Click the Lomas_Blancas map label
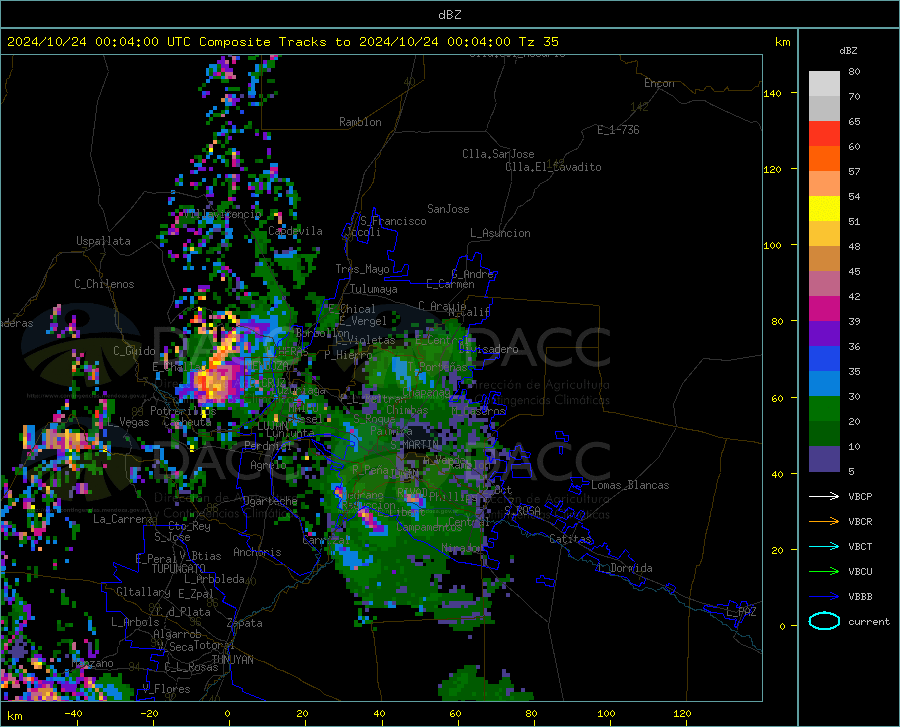Image resolution: width=900 pixels, height=727 pixels. coord(630,485)
